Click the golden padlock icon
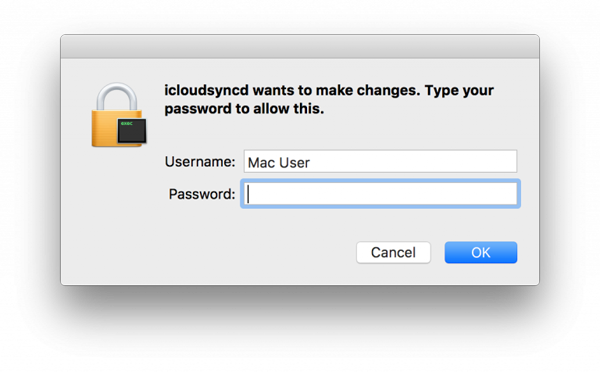 pos(118,115)
